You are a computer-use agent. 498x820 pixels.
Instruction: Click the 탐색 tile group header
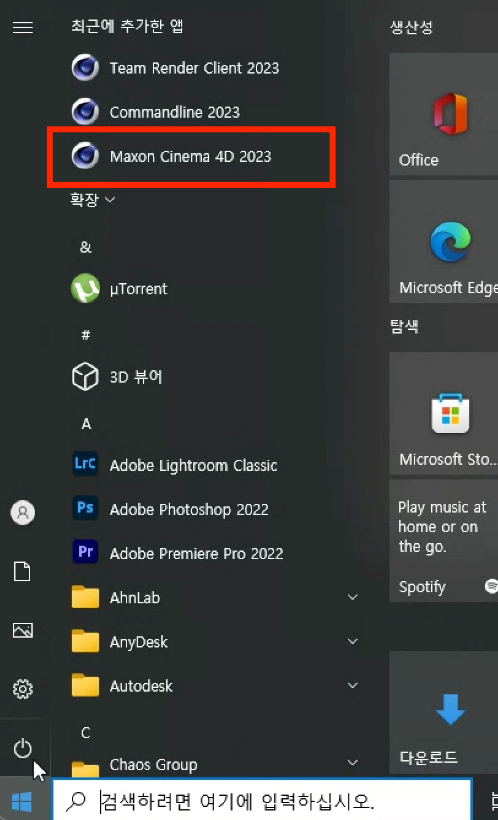pos(404,327)
